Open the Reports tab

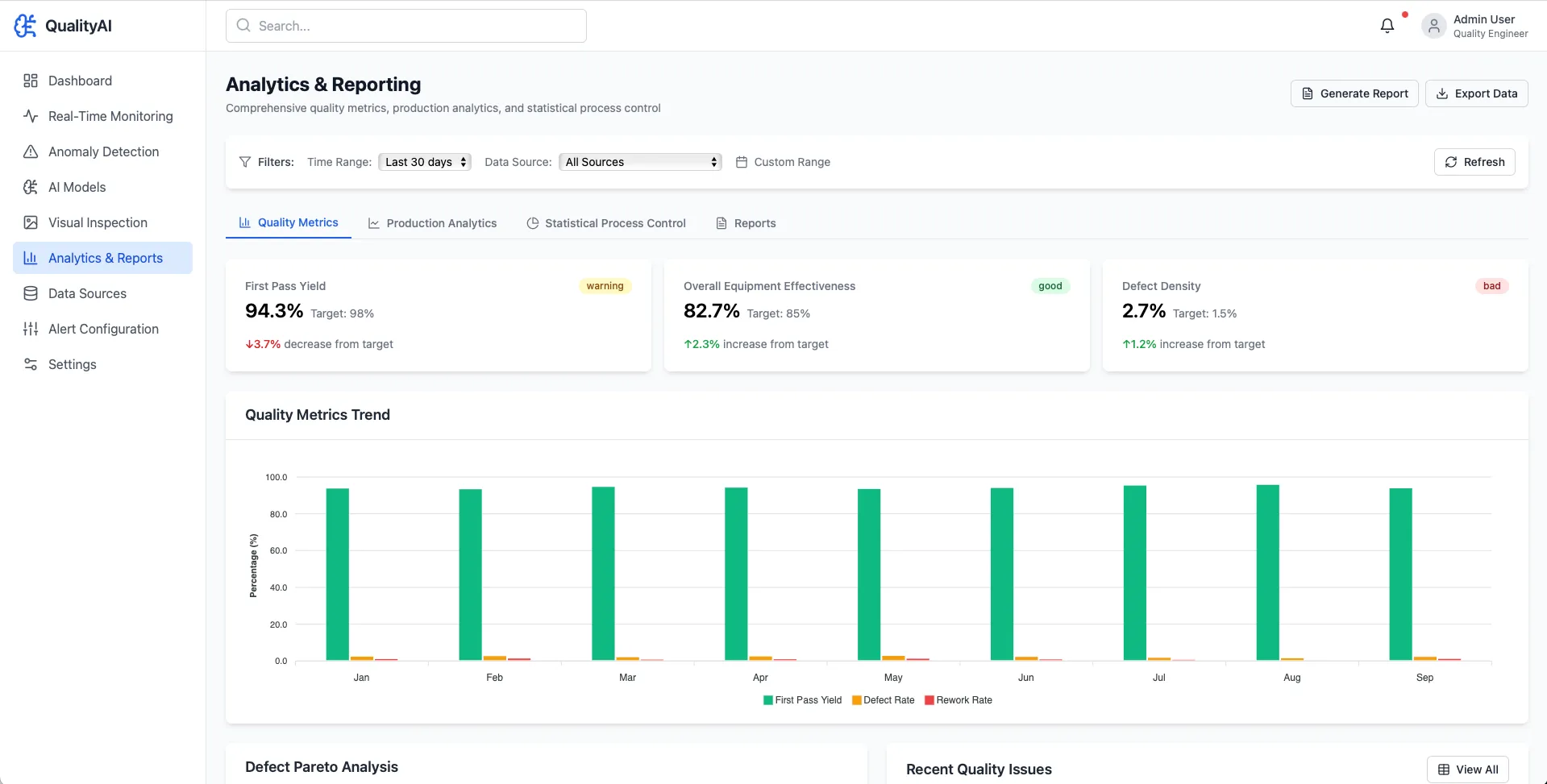point(746,223)
